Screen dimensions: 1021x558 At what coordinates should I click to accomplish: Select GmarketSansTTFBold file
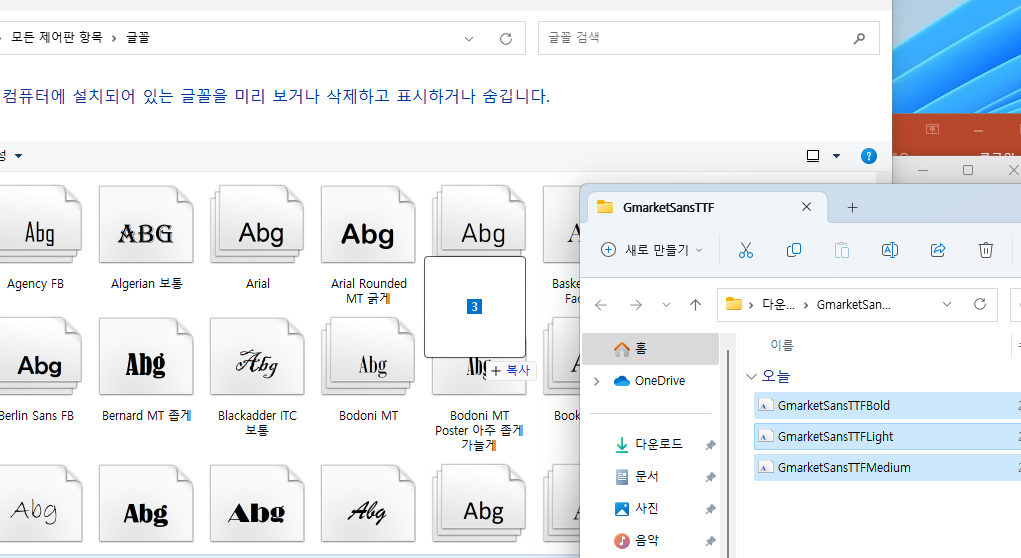pos(888,406)
